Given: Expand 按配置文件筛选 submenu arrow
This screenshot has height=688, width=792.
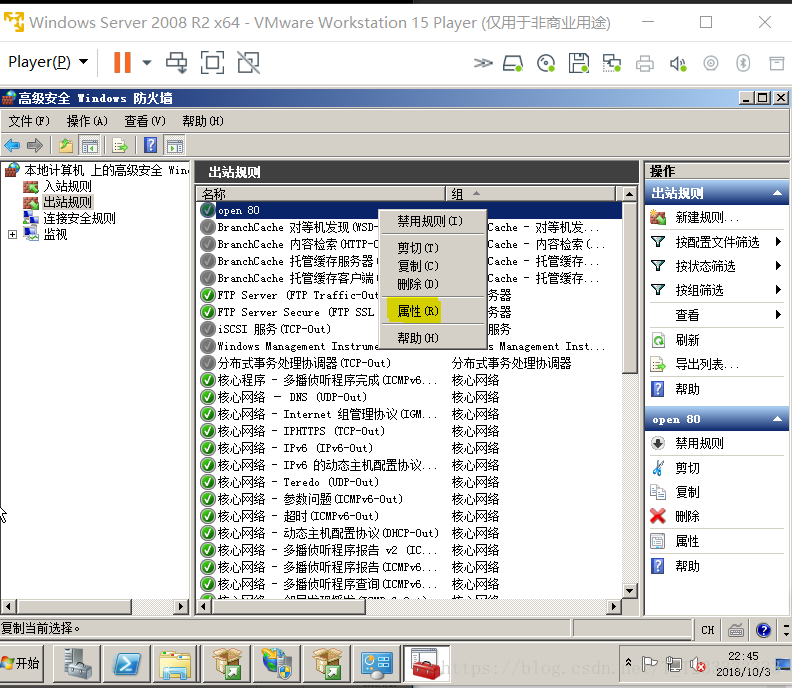Looking at the screenshot, I should (x=778, y=242).
